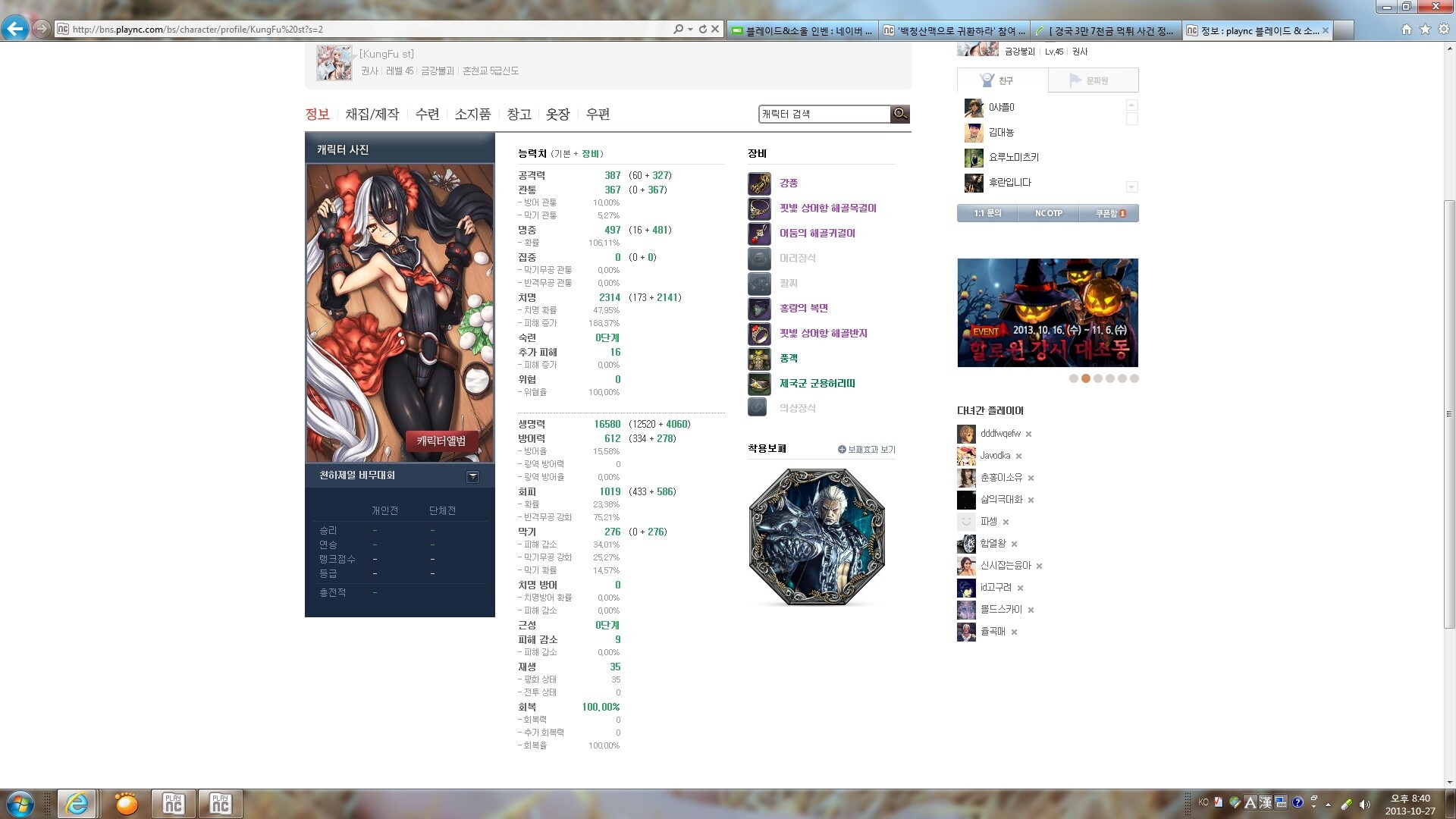Open the 홍랑의 복면 mask icon
This screenshot has width=1456, height=819.
pos(759,309)
